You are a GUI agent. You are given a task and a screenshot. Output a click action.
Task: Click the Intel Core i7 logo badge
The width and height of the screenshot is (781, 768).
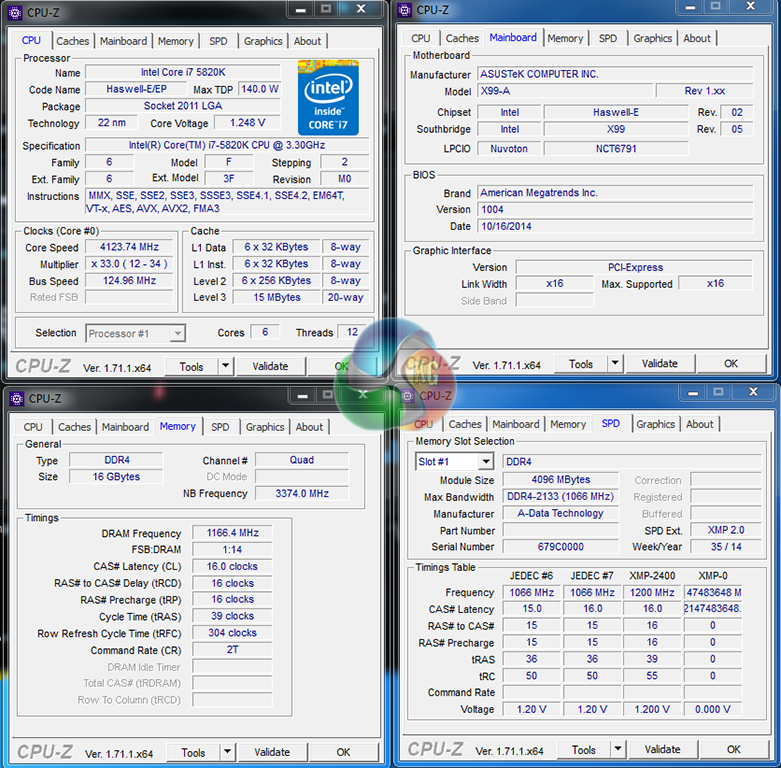click(x=328, y=98)
